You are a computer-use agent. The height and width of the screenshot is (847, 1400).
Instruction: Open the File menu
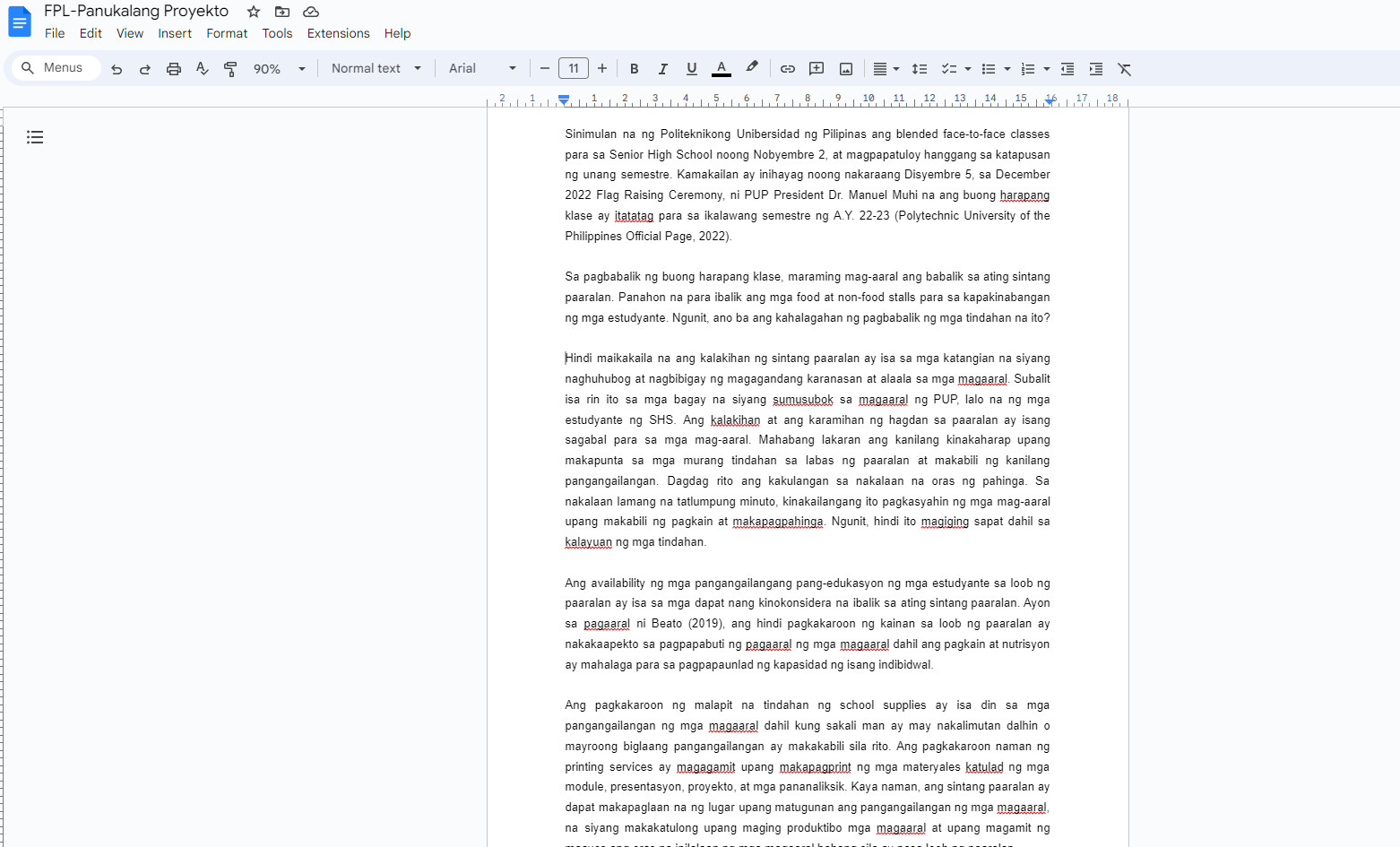(55, 33)
